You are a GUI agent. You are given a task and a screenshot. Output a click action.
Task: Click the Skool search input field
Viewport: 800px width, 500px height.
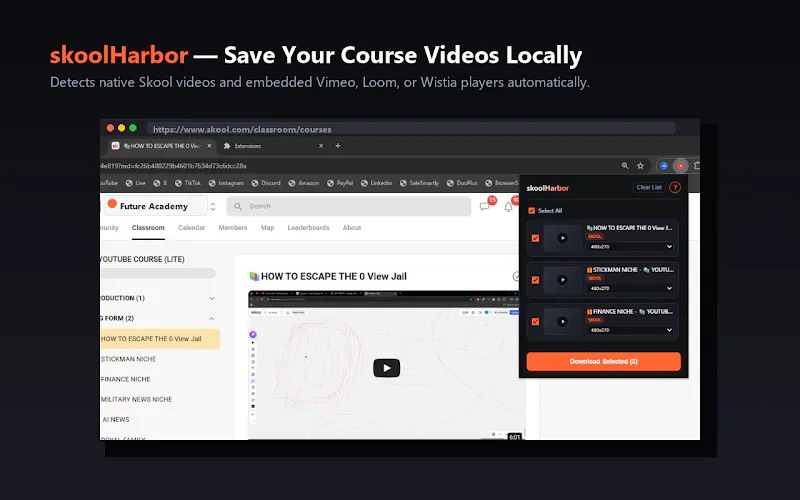348,207
